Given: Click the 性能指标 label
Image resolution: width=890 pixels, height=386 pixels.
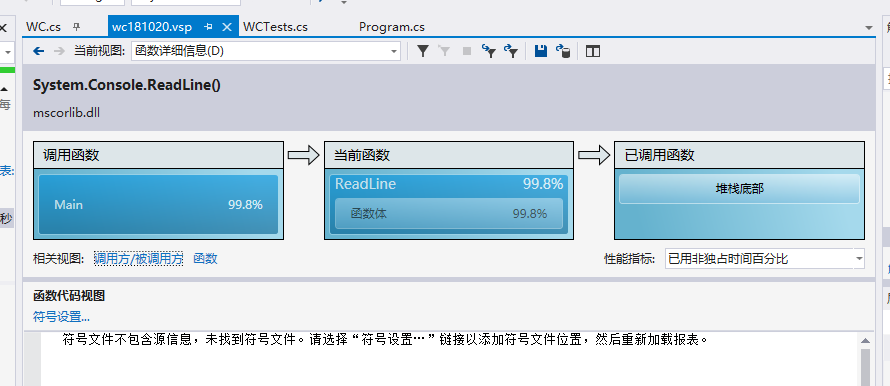Looking at the screenshot, I should (629, 259).
